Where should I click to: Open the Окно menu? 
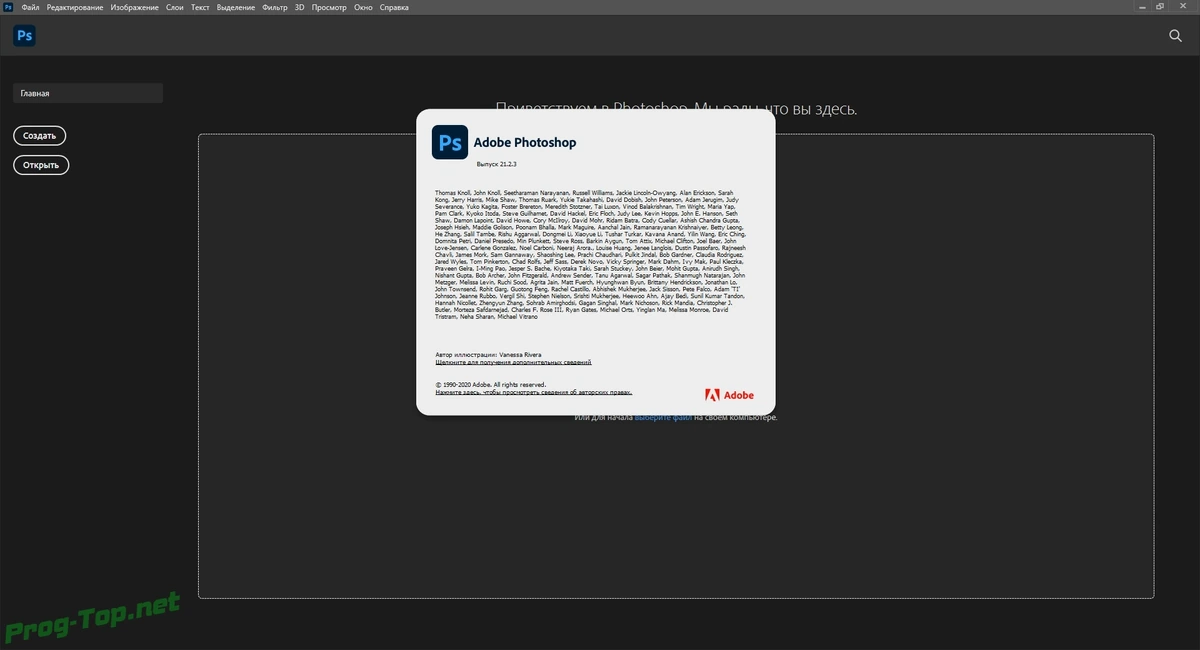coord(363,7)
